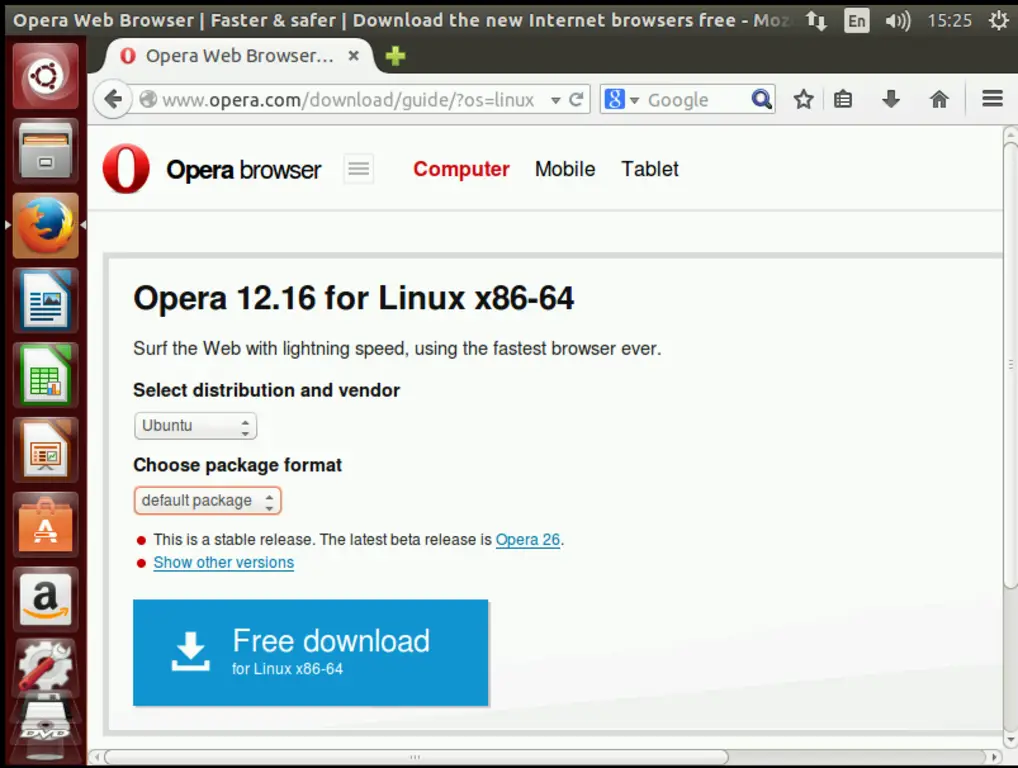Select the Opera Web Browser tab
The height and width of the screenshot is (768, 1018).
(x=239, y=56)
